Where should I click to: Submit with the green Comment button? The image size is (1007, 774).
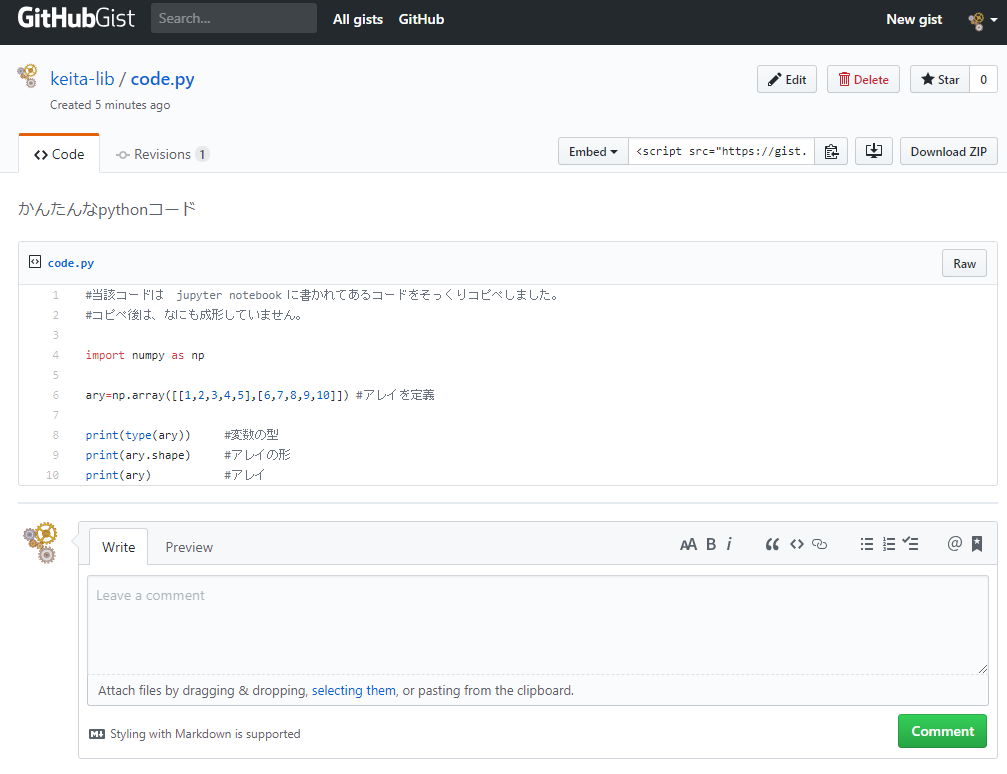coord(942,731)
